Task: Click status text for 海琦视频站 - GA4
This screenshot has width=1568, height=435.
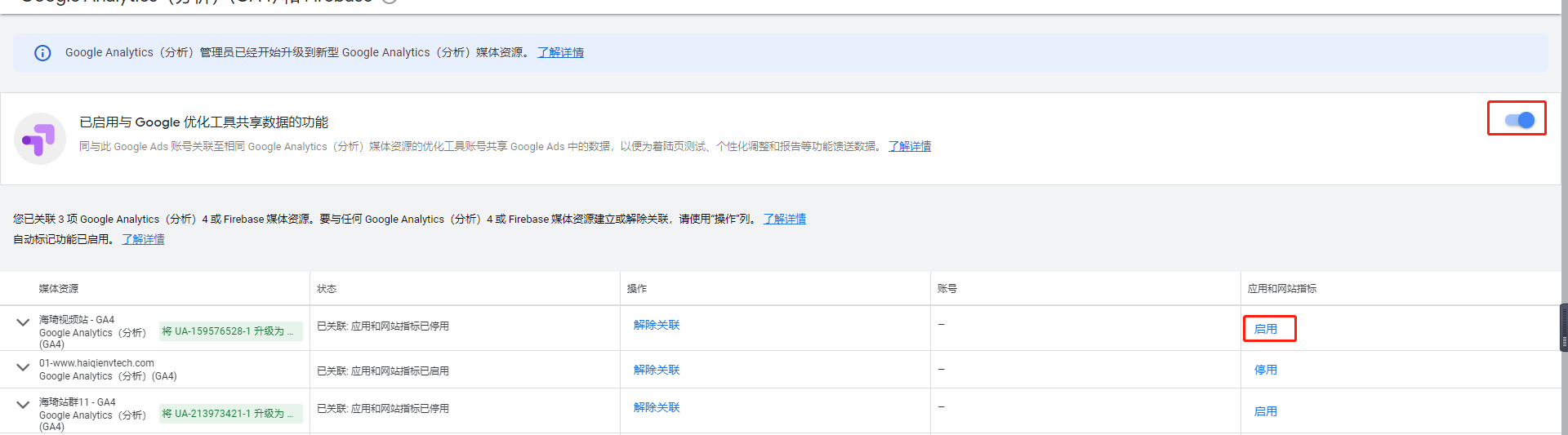Action: [383, 326]
